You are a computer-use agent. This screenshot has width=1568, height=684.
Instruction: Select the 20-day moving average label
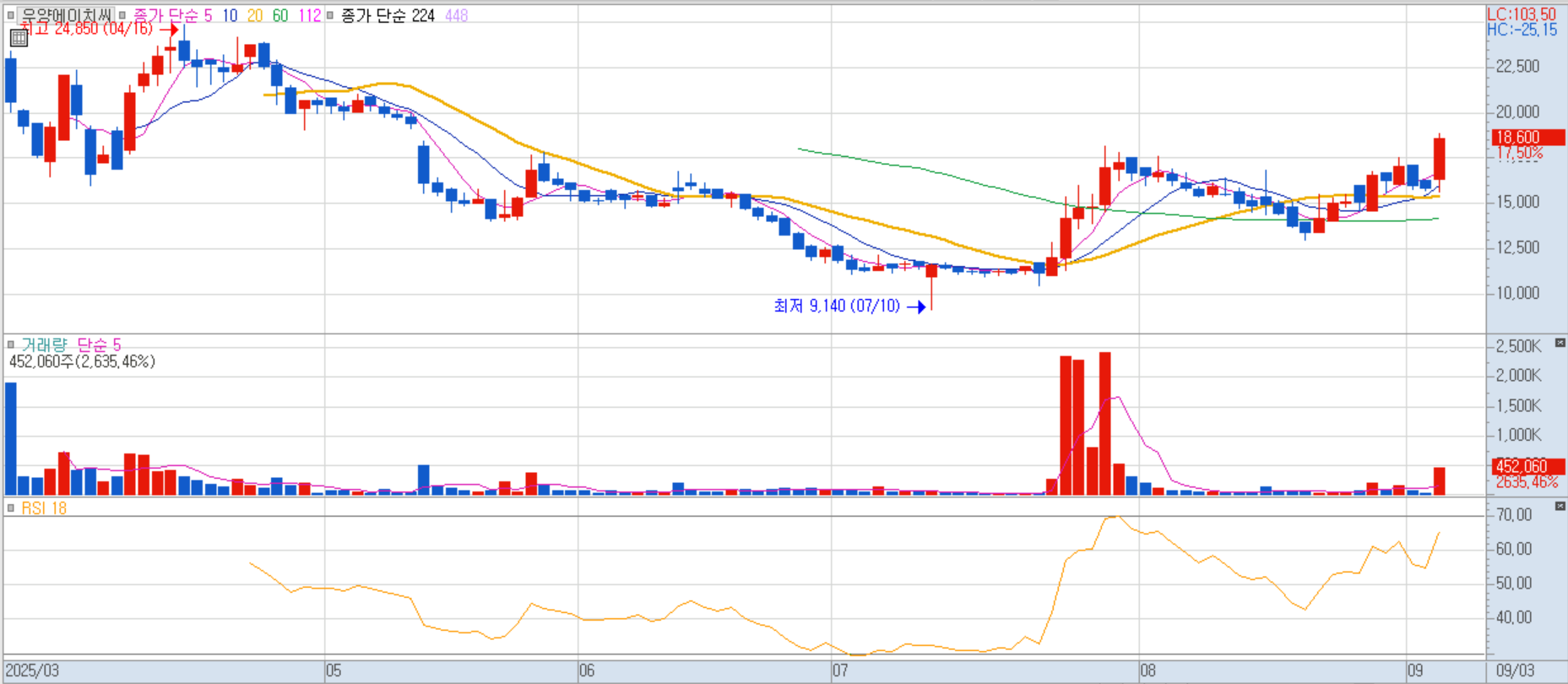pyautogui.click(x=255, y=15)
